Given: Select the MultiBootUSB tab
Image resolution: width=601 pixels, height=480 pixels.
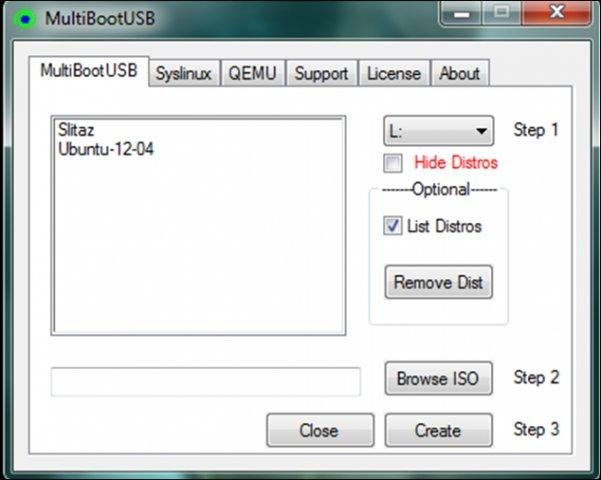Looking at the screenshot, I should point(91,72).
